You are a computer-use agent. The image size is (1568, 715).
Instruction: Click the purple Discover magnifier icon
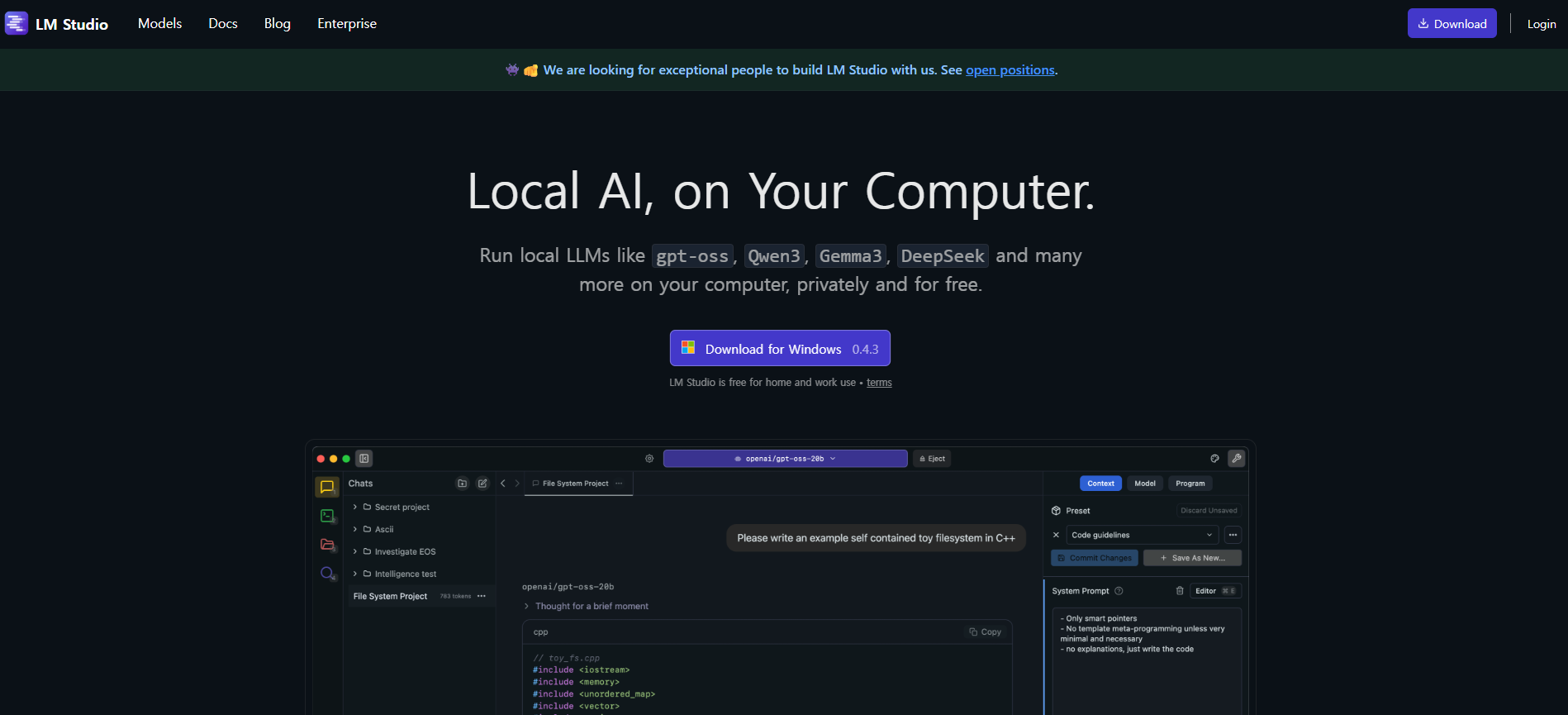327,574
